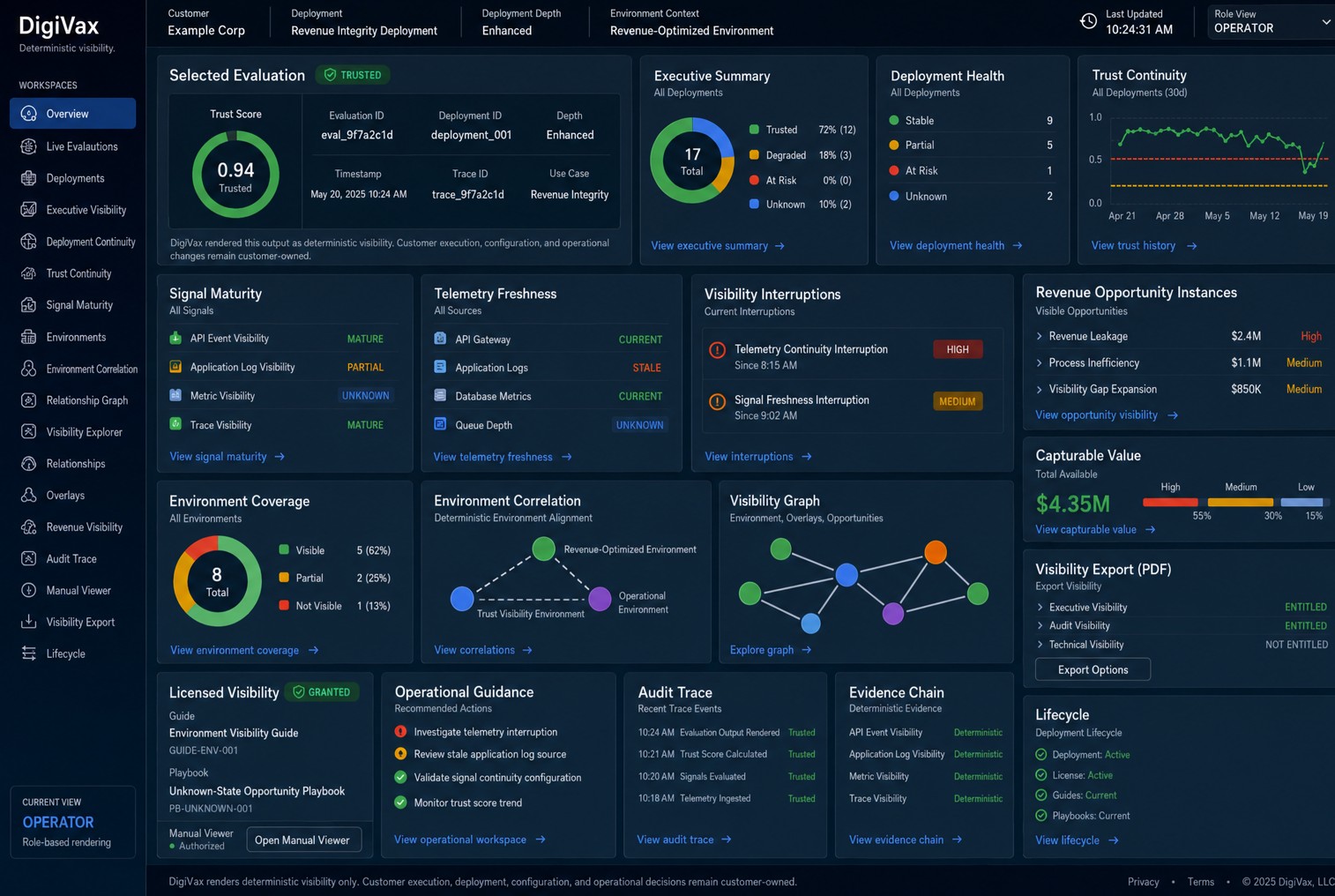1335x896 pixels.
Task: Click the Executive Visibility sidebar icon
Action: tap(29, 210)
